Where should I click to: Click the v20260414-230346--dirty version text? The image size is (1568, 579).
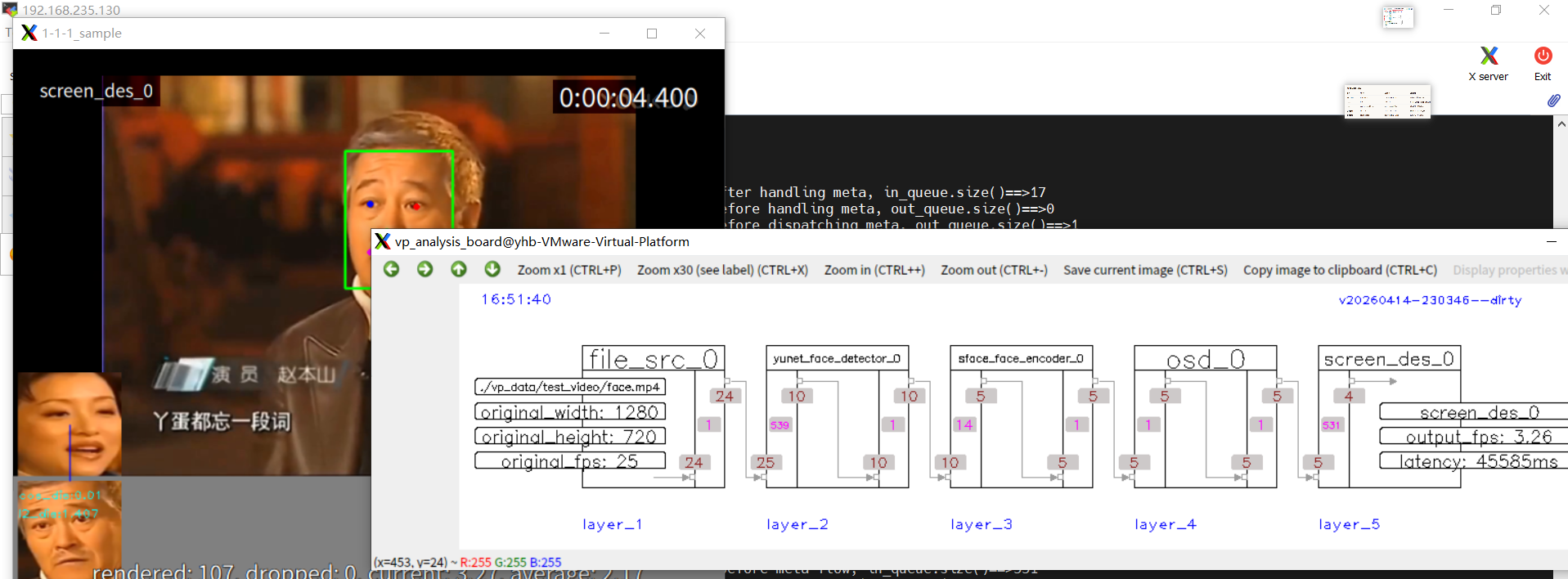pyautogui.click(x=1430, y=300)
